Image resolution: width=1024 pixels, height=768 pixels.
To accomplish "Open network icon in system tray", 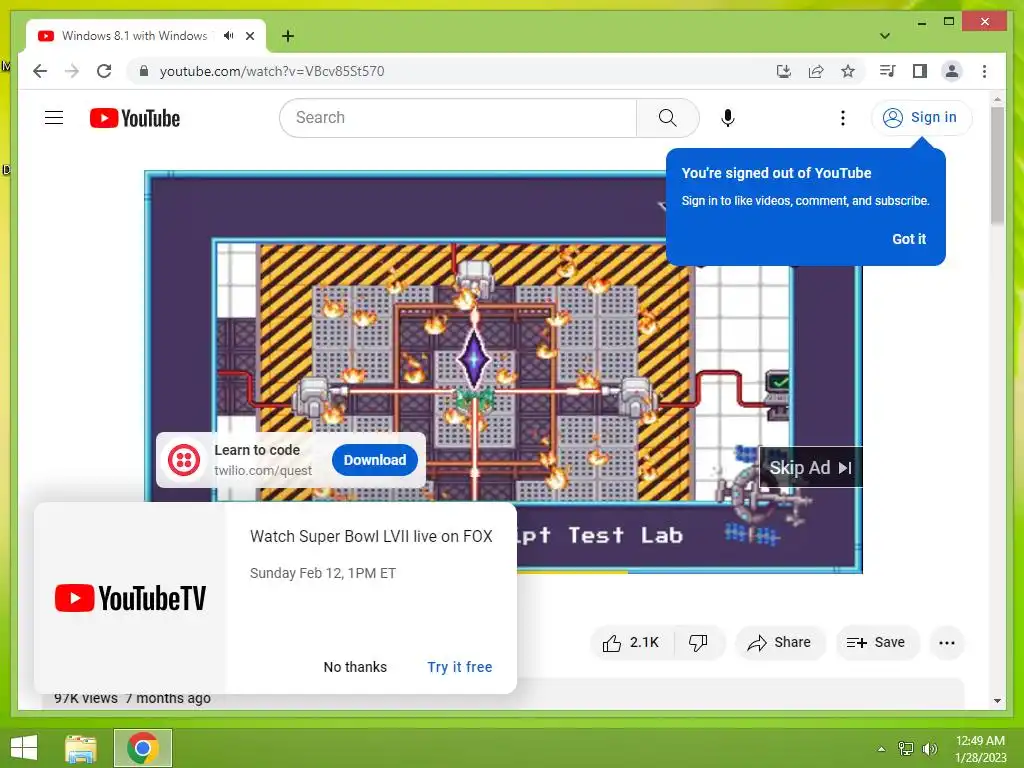I will [x=906, y=749].
